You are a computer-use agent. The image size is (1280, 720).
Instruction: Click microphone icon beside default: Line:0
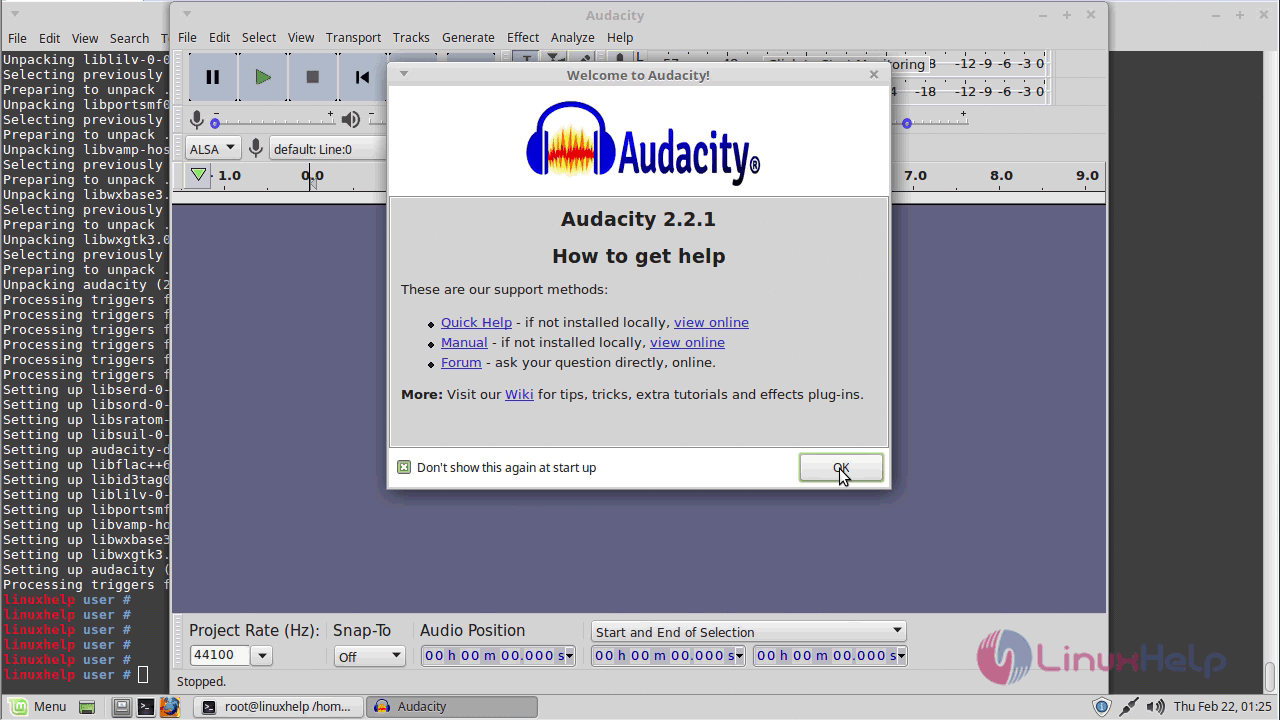click(256, 149)
